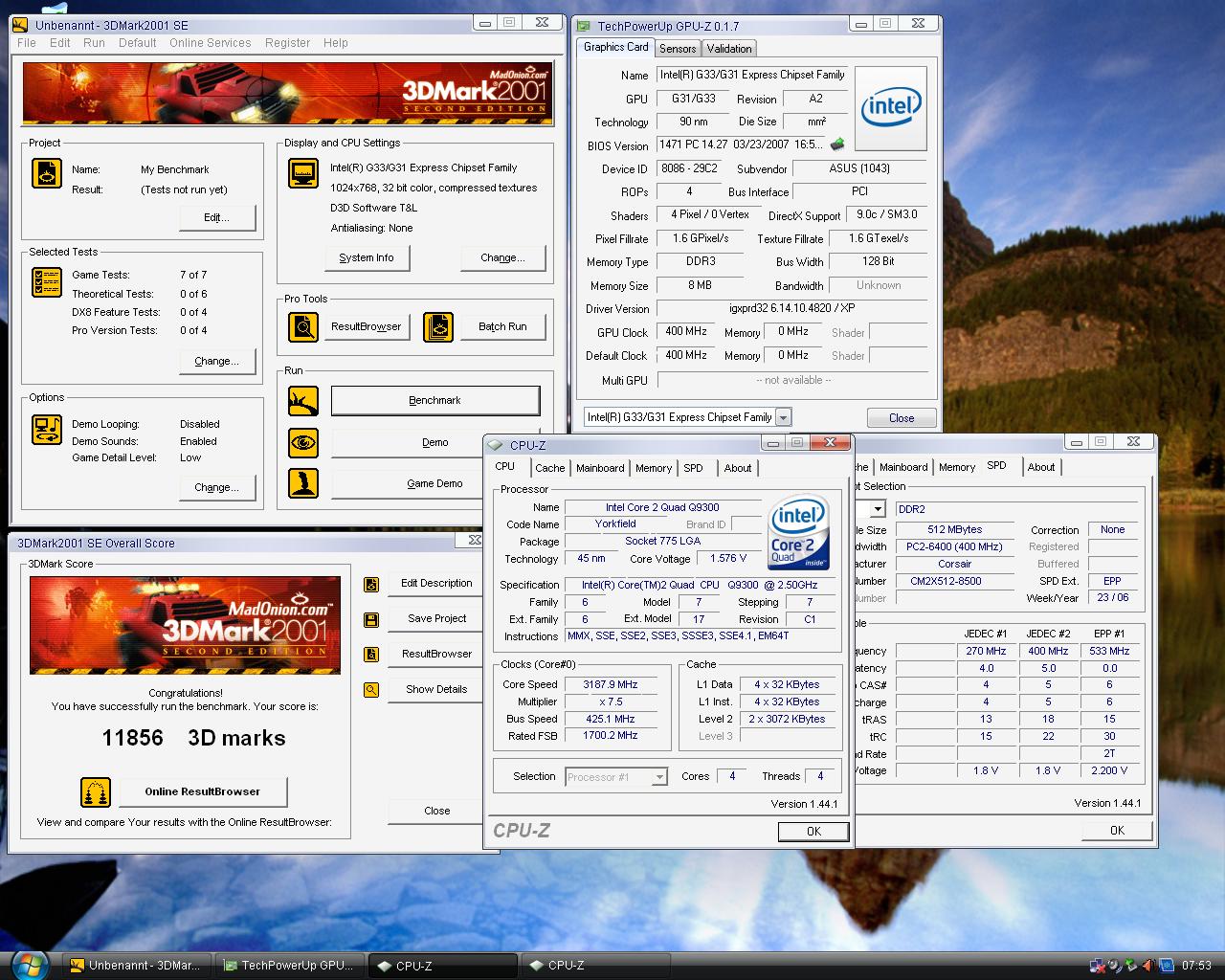
Task: Click the Rated FSB 1700.2 MHz value
Action: (611, 736)
